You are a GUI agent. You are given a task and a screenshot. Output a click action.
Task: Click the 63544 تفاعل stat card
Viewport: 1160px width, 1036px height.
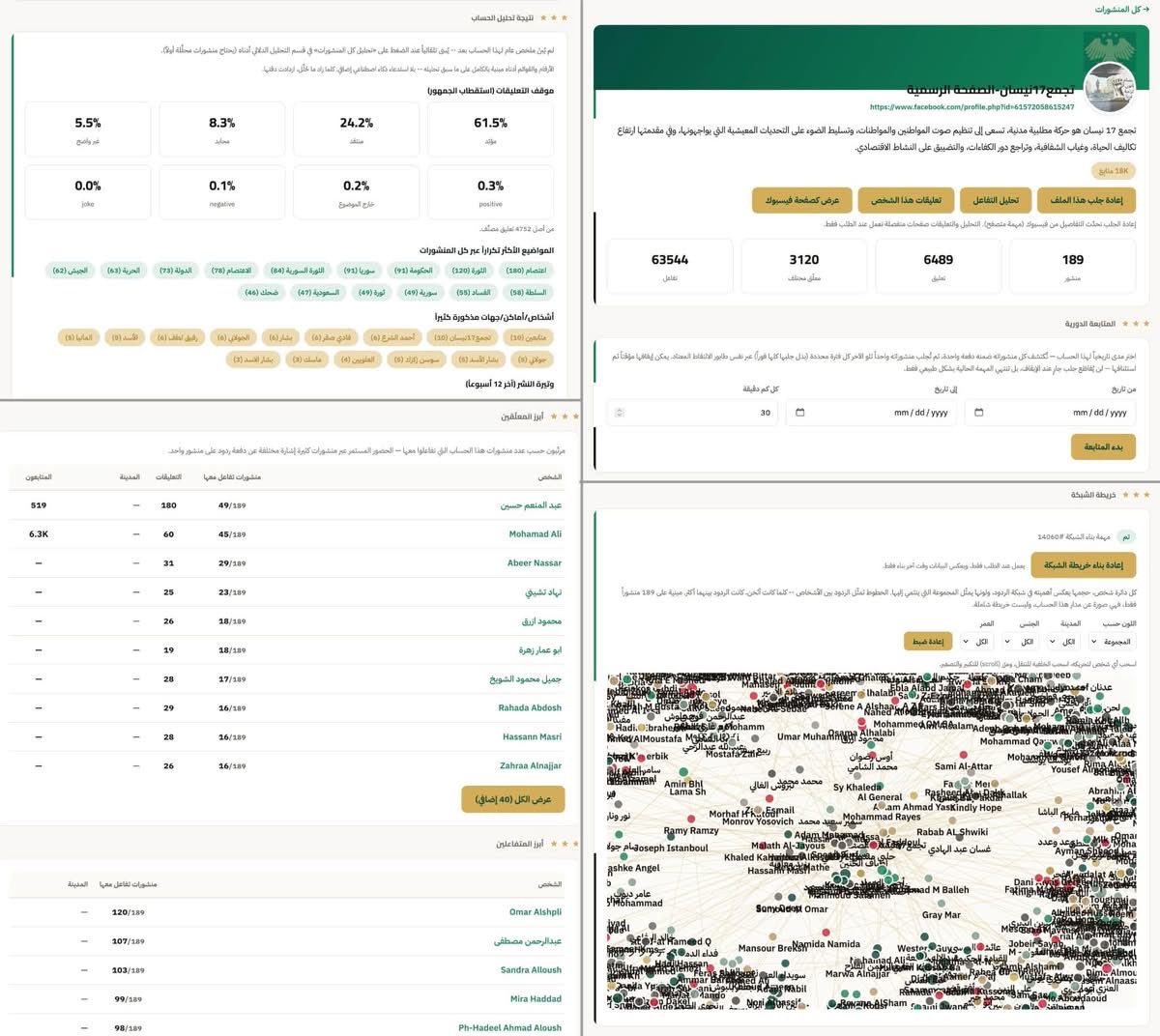coord(670,267)
